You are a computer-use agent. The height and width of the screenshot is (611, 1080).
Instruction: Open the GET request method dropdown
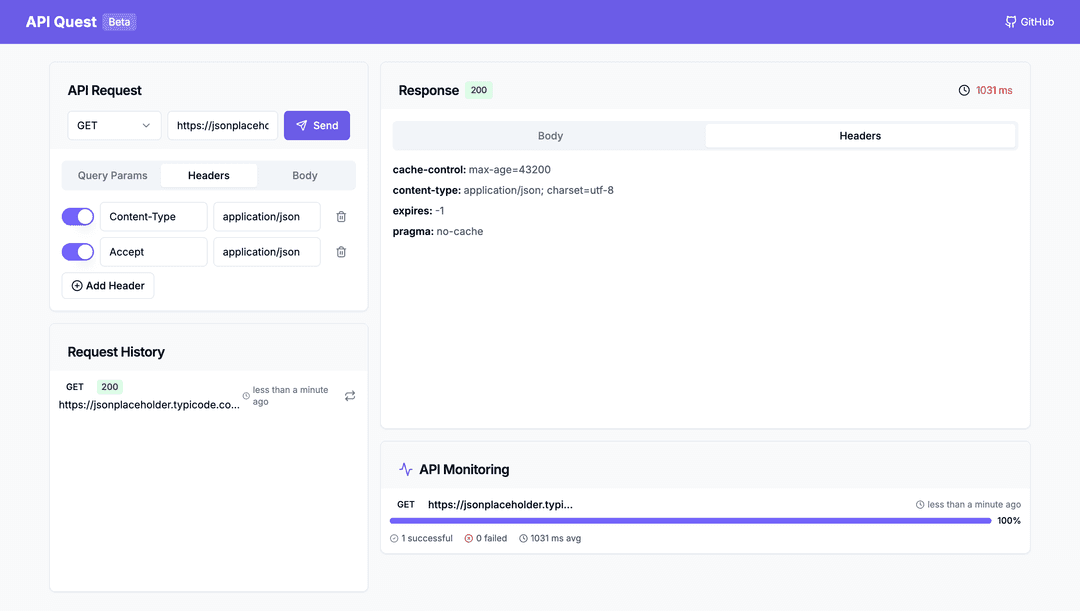click(x=114, y=125)
